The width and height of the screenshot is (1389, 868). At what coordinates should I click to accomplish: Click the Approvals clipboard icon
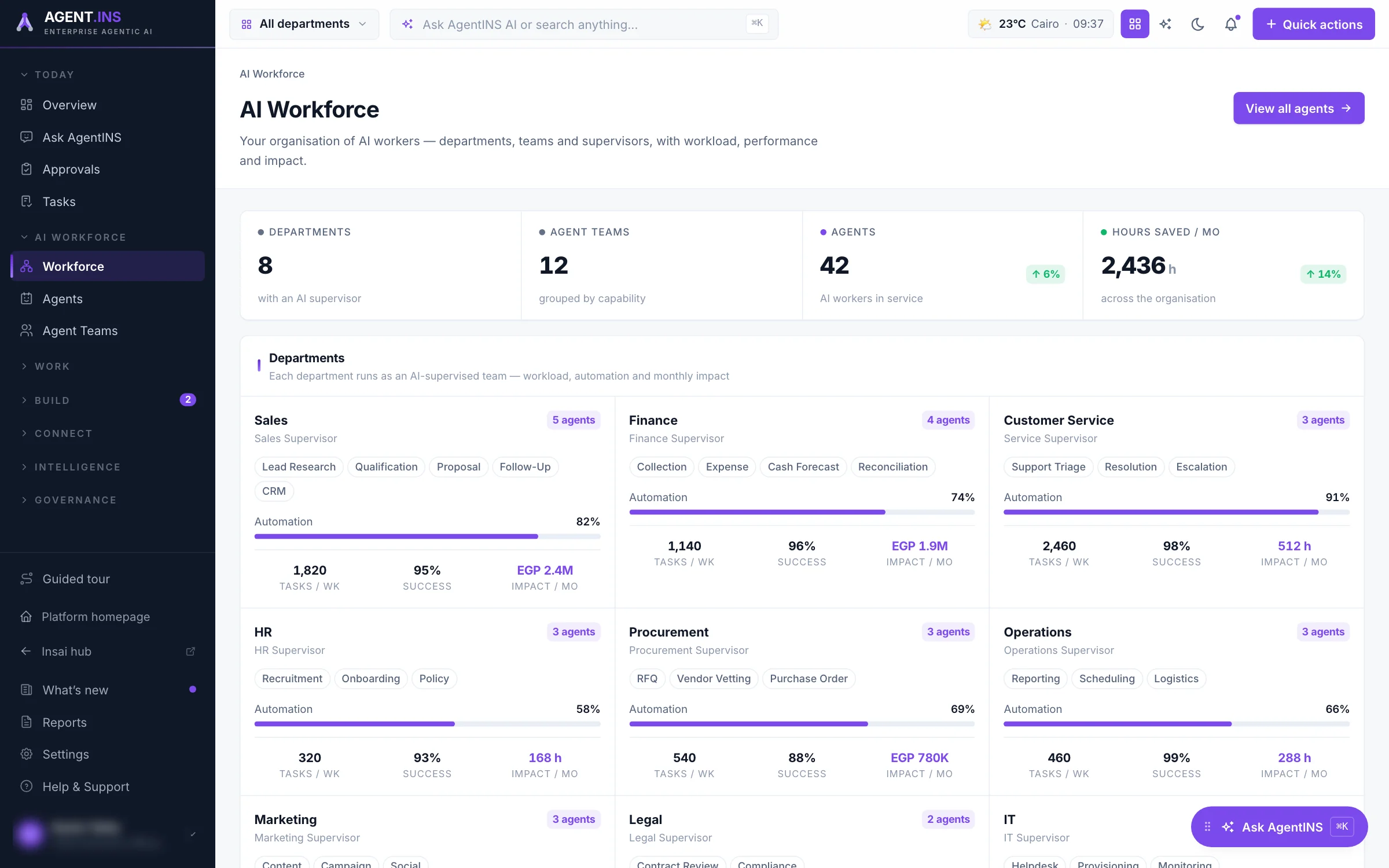coord(27,169)
